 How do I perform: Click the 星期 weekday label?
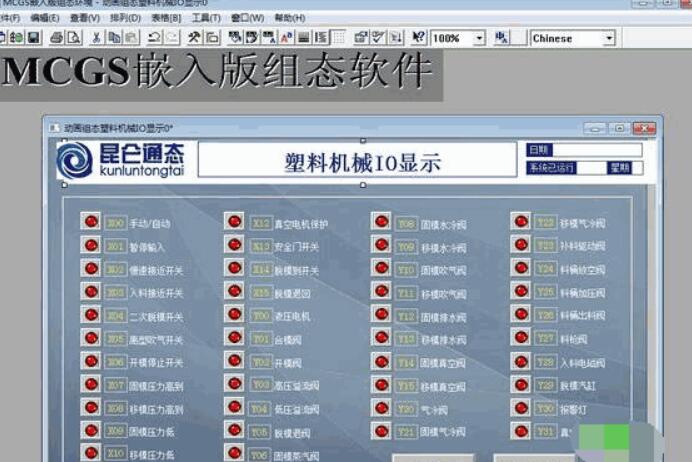(620, 168)
